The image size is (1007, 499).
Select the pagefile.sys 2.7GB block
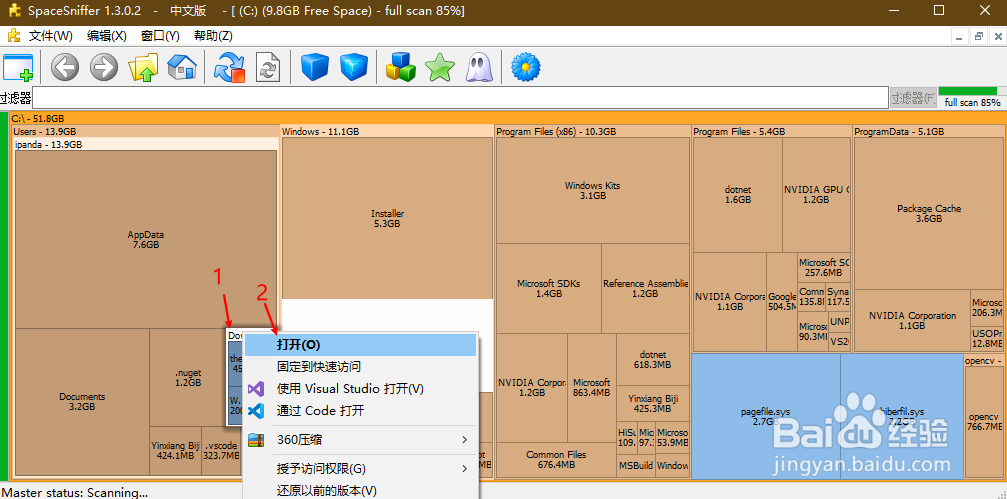coord(766,416)
